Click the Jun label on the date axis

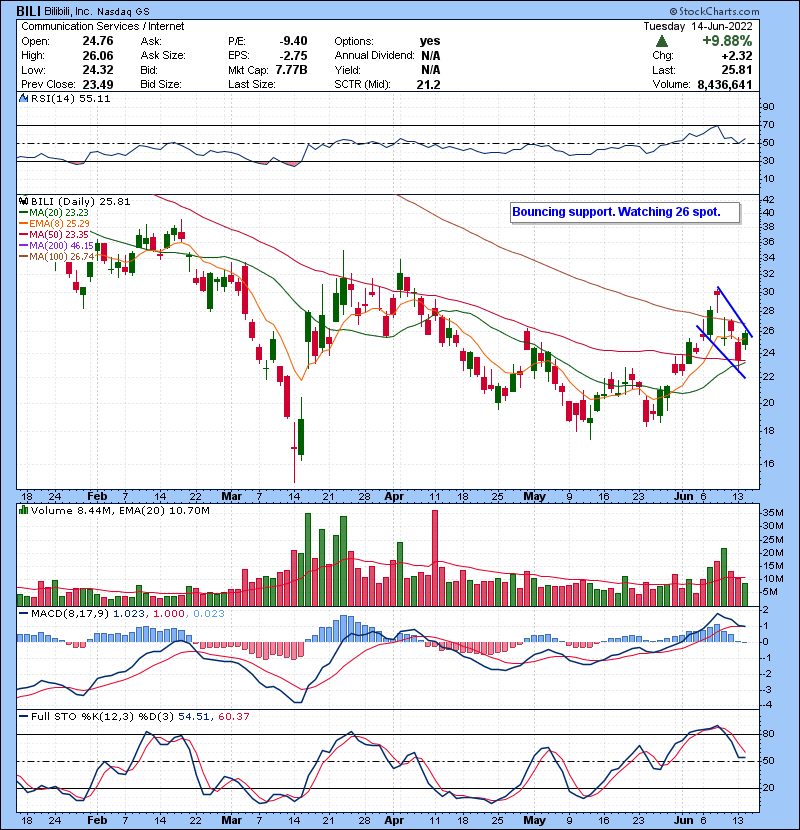coord(683,496)
